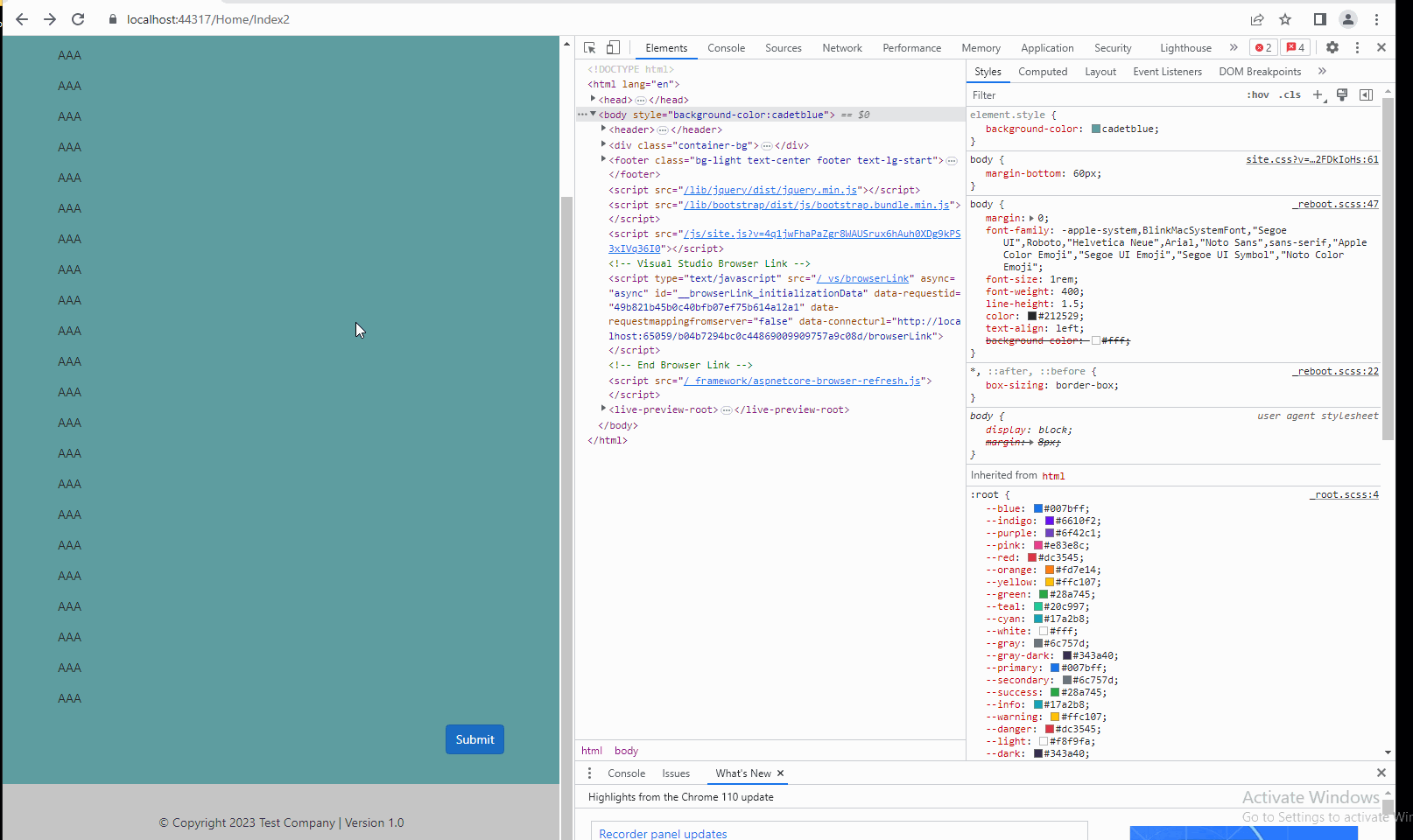Select body in the breadcrumb bar
The height and width of the screenshot is (840, 1413).
(x=626, y=751)
